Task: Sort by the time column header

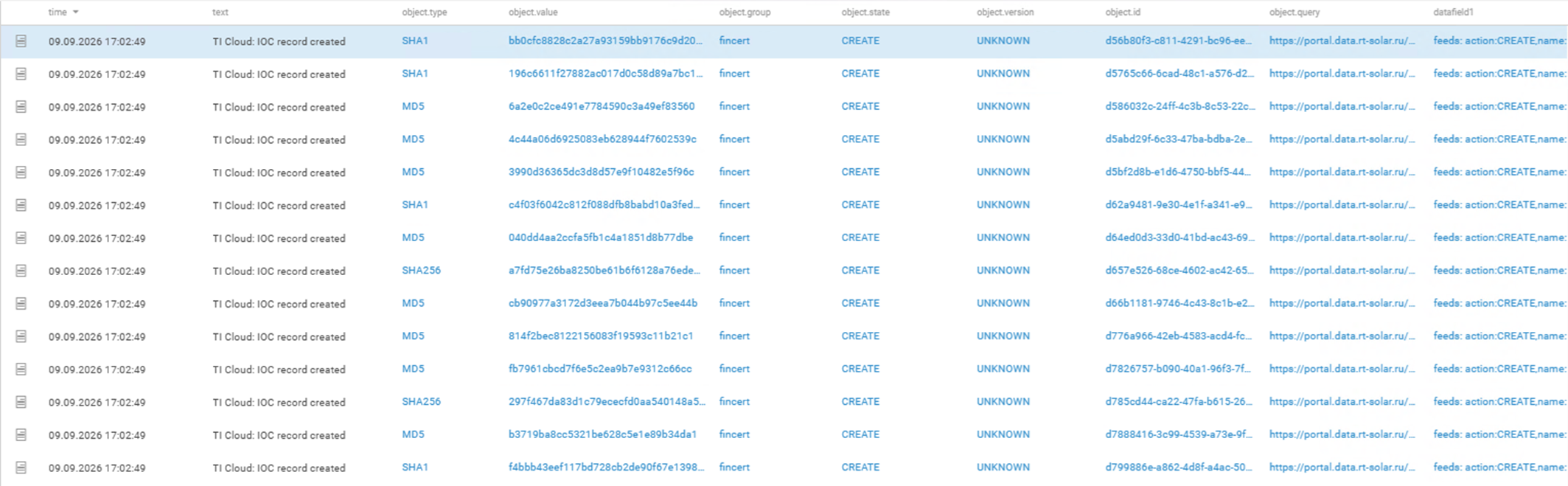Action: (x=58, y=13)
